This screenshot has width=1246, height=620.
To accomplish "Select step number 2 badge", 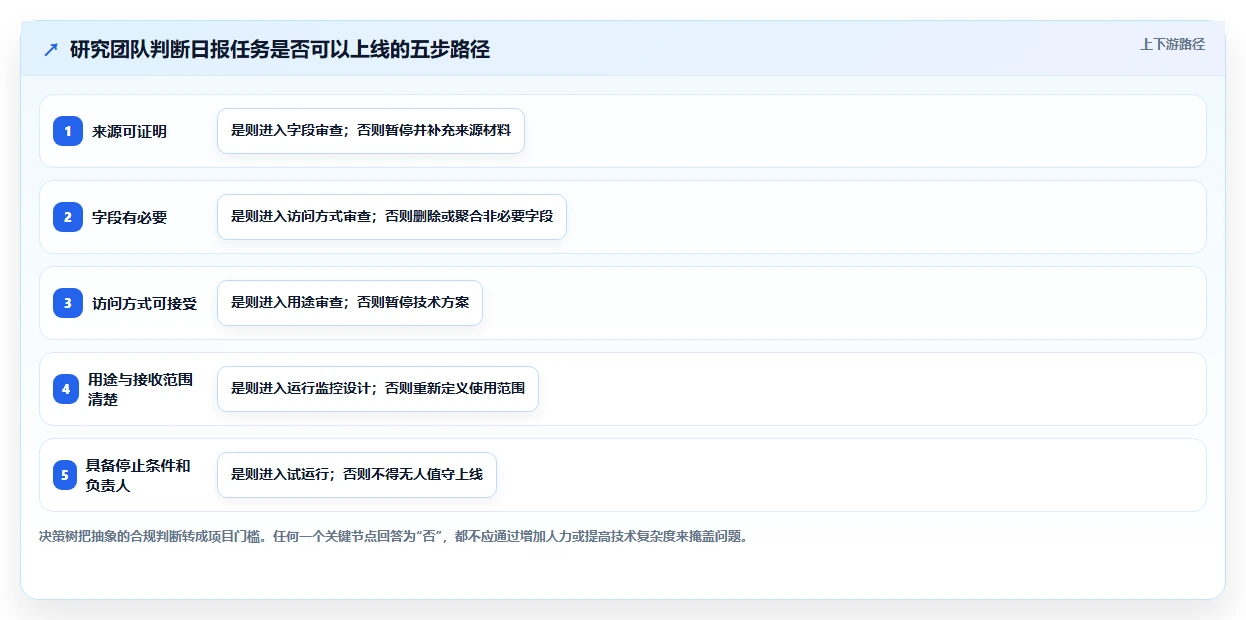I will 67,217.
